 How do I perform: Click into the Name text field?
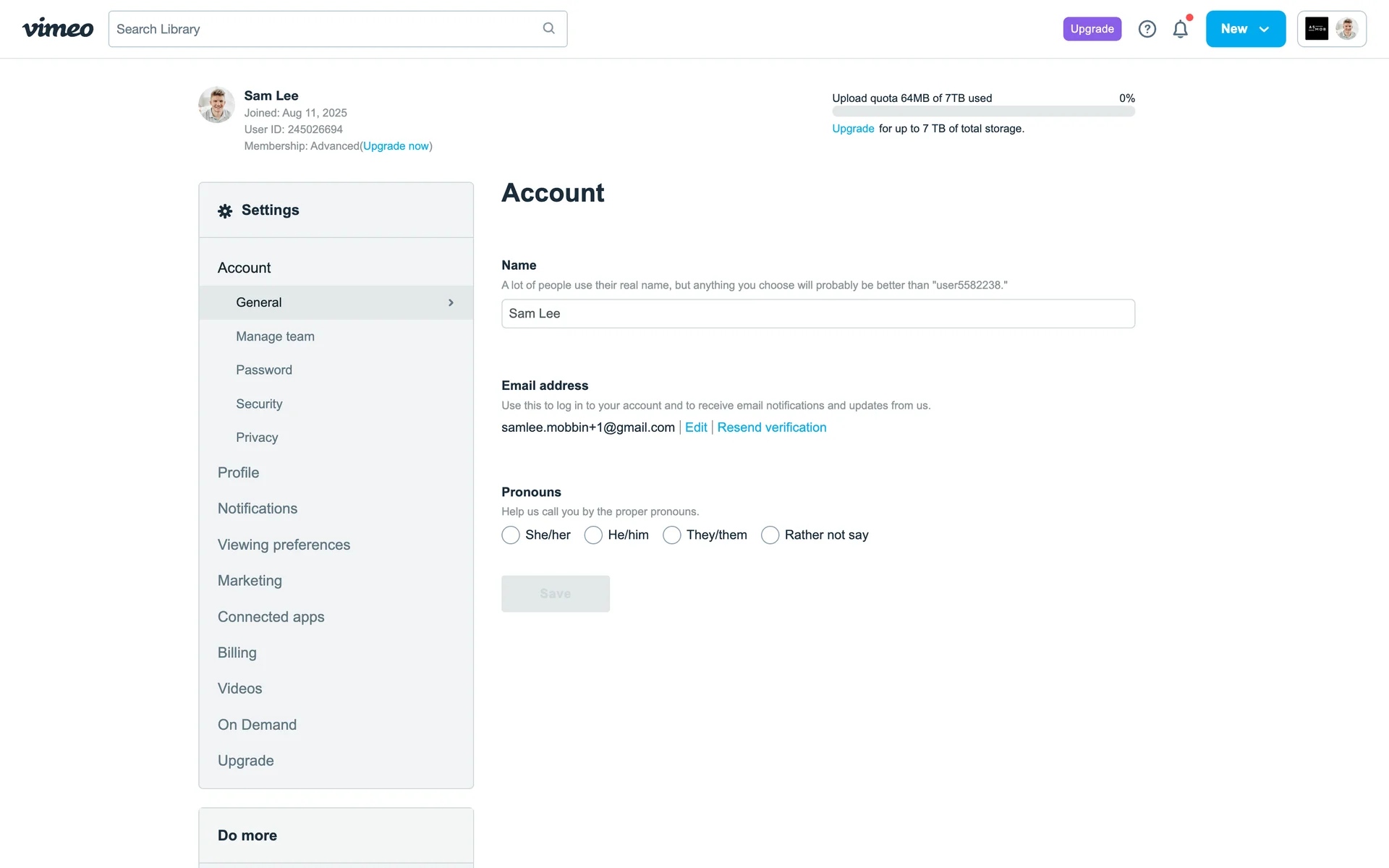[817, 314]
